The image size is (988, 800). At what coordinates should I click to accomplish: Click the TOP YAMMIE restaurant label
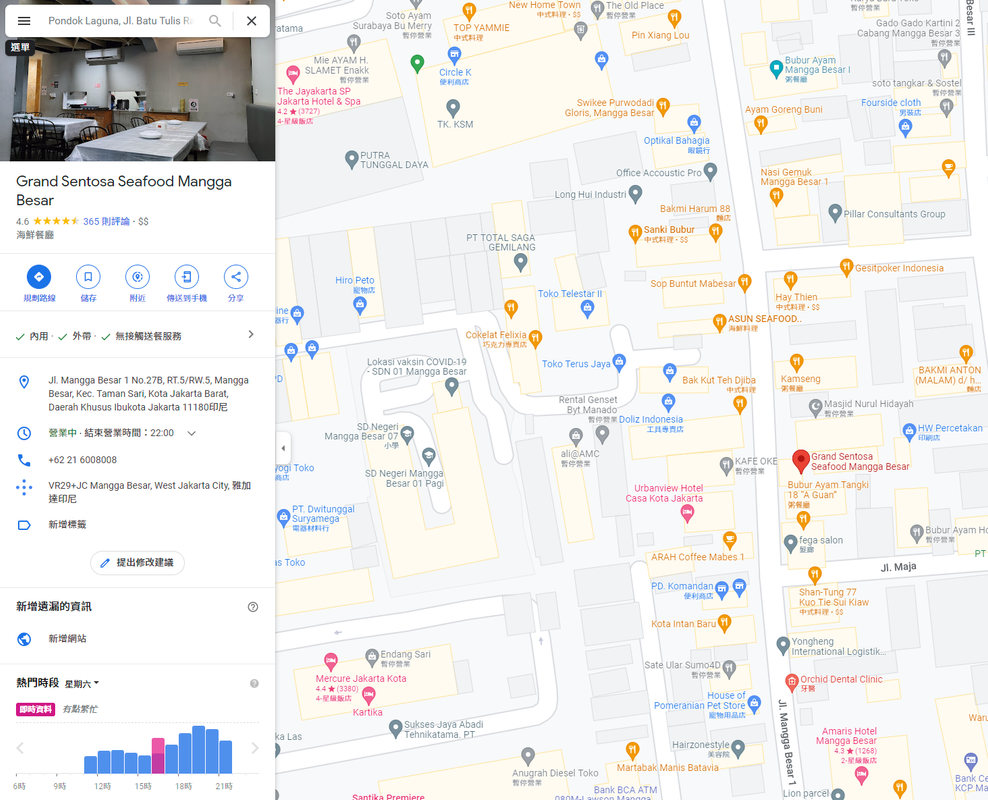[x=481, y=28]
